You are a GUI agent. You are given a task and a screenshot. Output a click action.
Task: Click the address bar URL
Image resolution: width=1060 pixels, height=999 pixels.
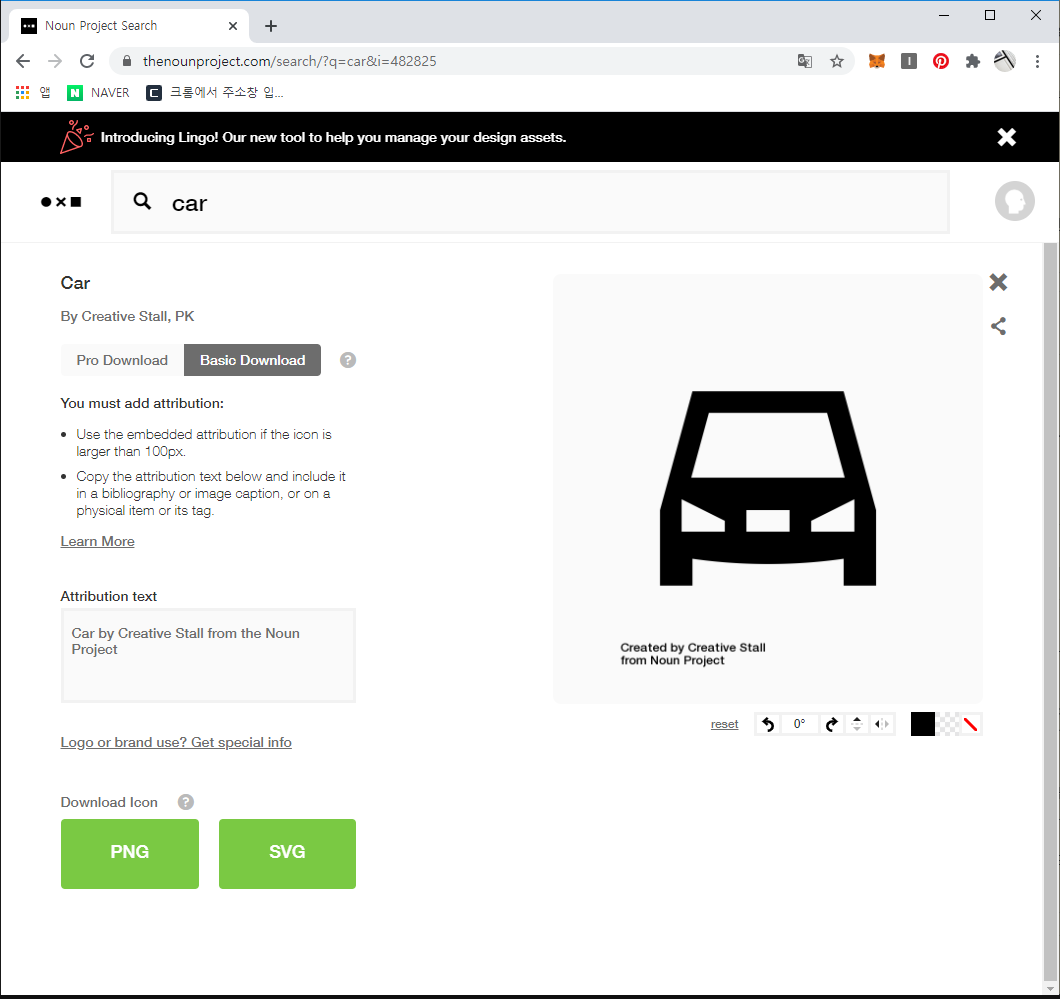(289, 62)
